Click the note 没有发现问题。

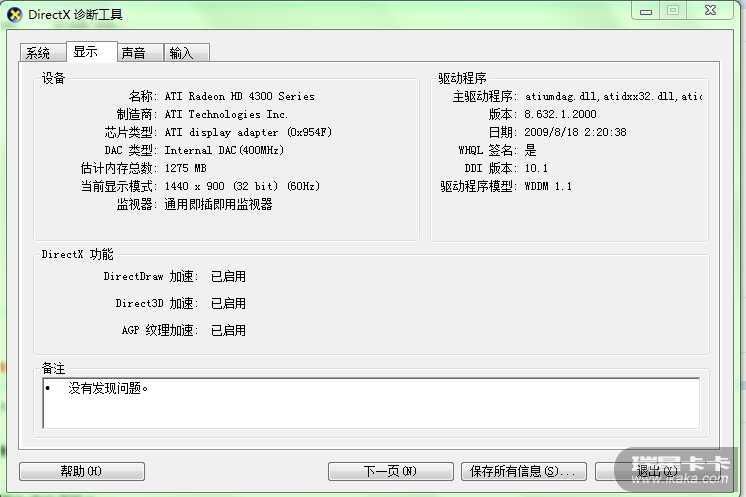(108, 389)
